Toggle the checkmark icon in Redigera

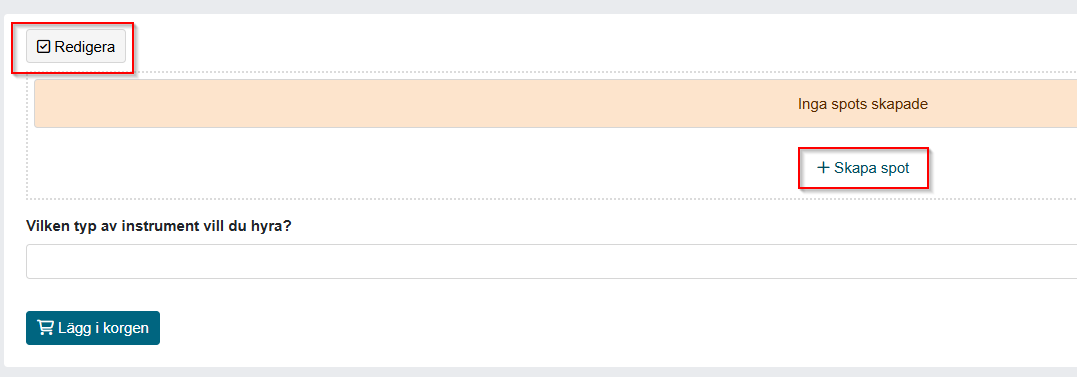pyautogui.click(x=43, y=47)
